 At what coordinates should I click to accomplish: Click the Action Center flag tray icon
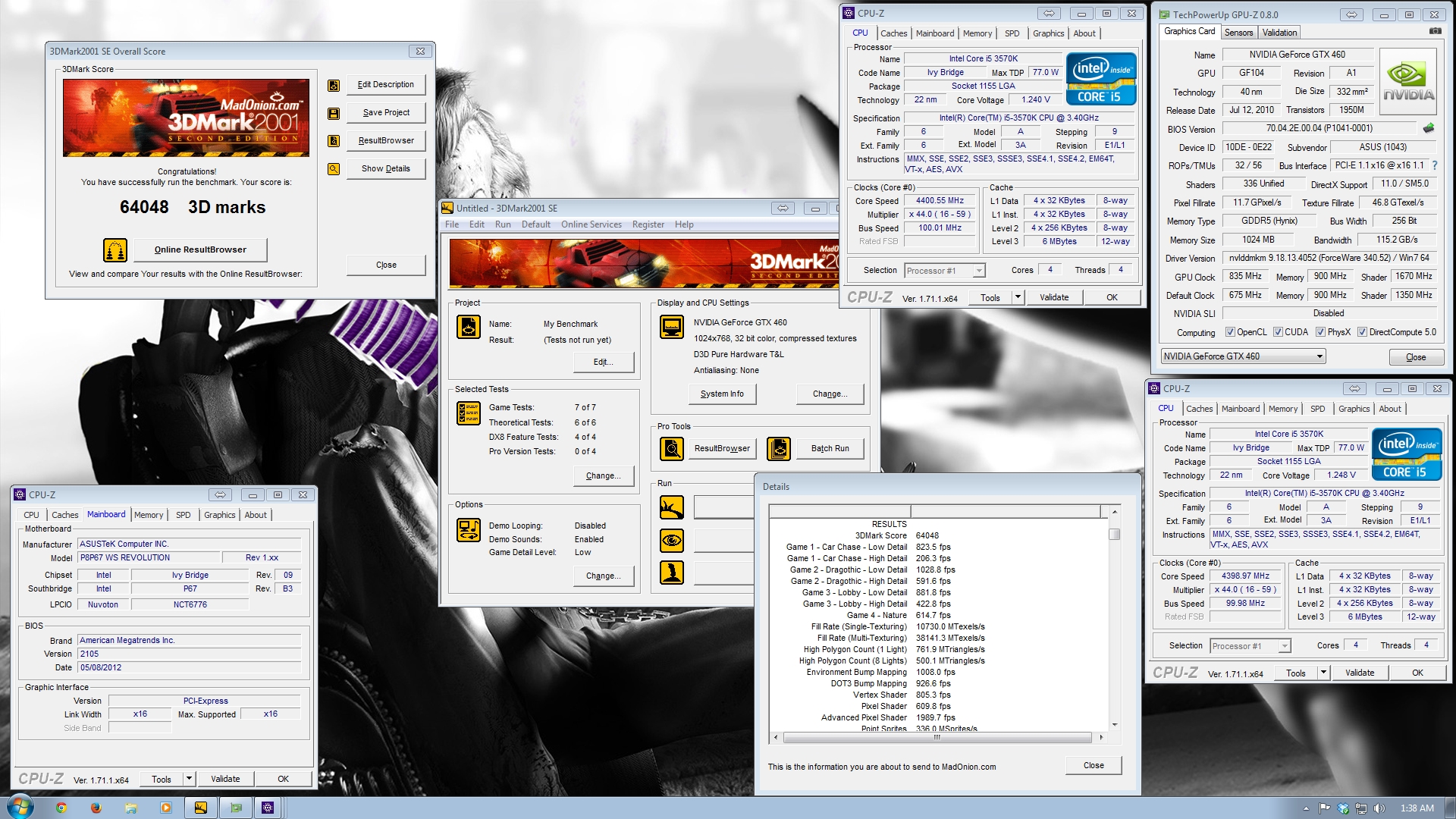[1324, 808]
